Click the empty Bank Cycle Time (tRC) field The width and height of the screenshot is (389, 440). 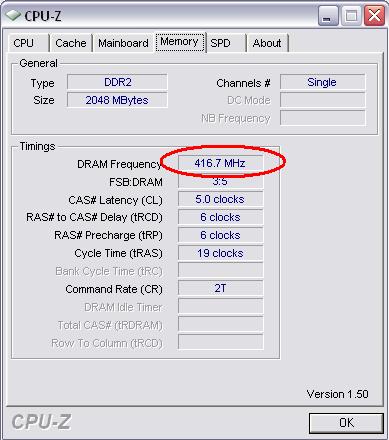[220, 270]
